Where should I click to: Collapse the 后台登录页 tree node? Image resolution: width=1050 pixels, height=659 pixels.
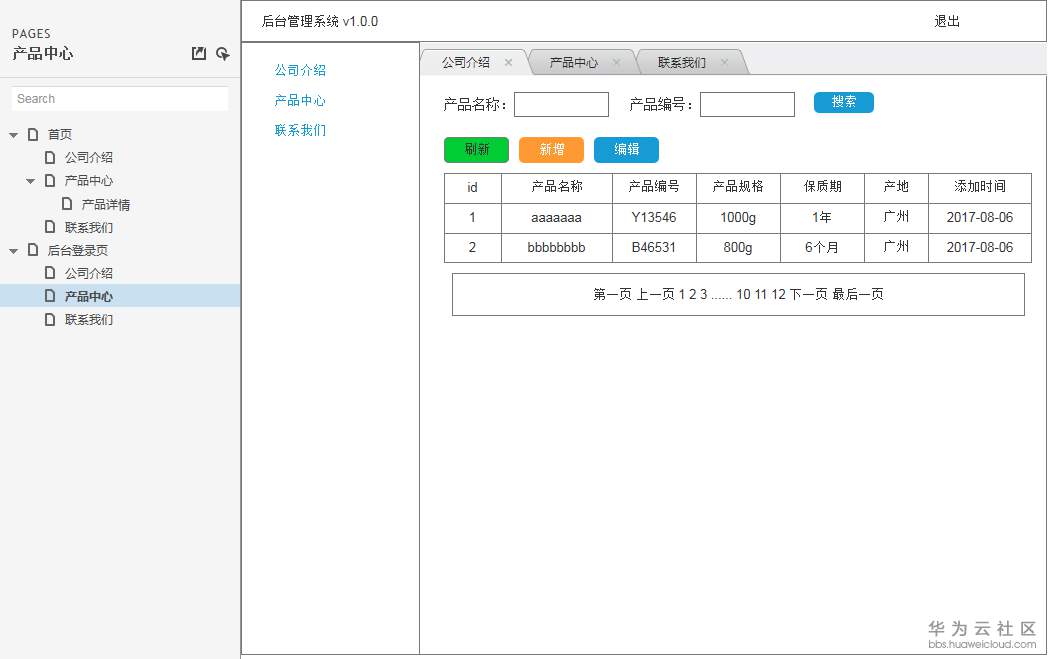13,250
